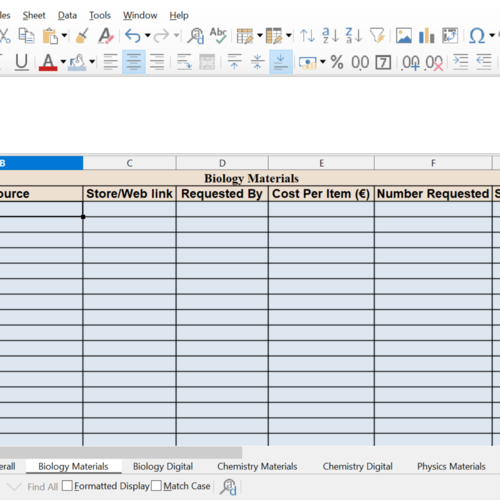The image size is (500, 500).
Task: Open the Data menu
Action: pos(67,15)
